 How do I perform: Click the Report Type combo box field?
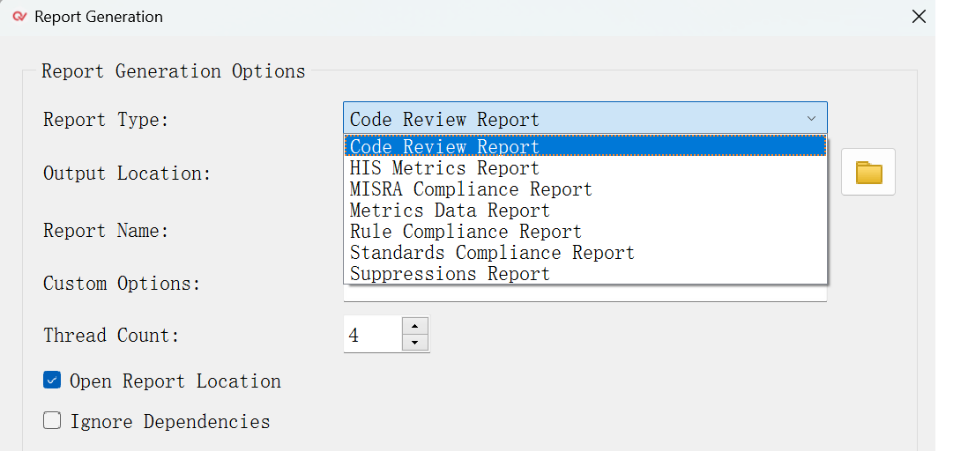tap(570, 119)
